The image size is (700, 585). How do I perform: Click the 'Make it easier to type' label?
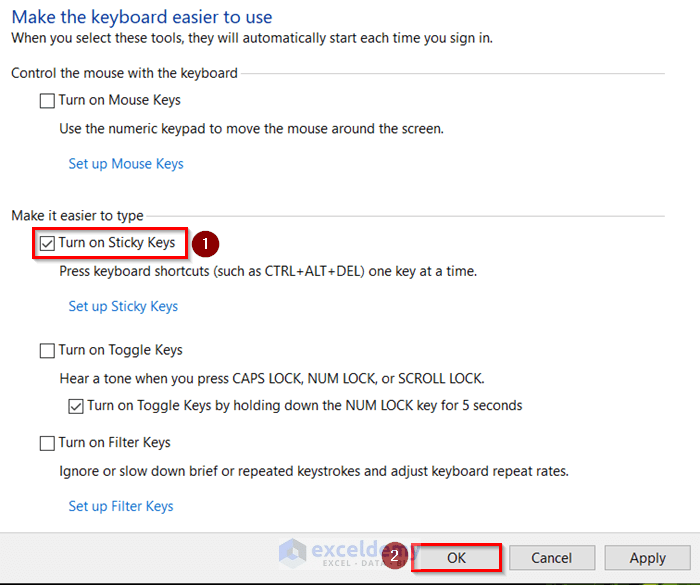point(78,216)
